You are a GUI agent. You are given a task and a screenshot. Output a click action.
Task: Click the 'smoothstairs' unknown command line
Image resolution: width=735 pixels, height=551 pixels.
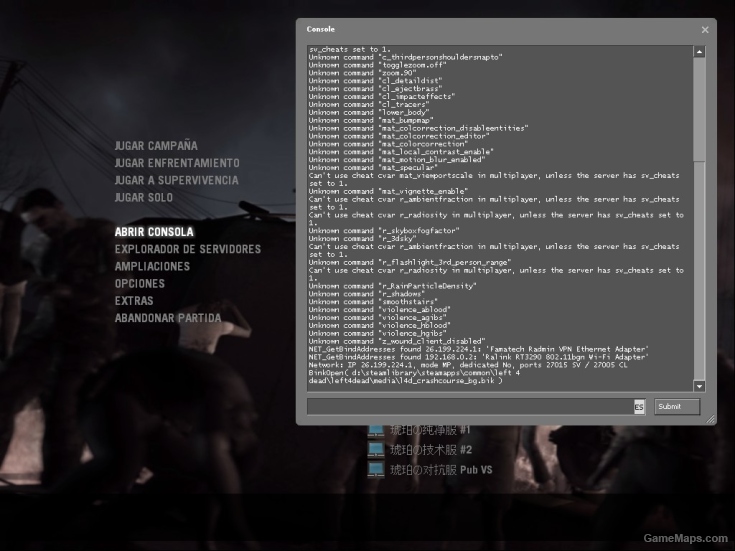[x=373, y=302]
